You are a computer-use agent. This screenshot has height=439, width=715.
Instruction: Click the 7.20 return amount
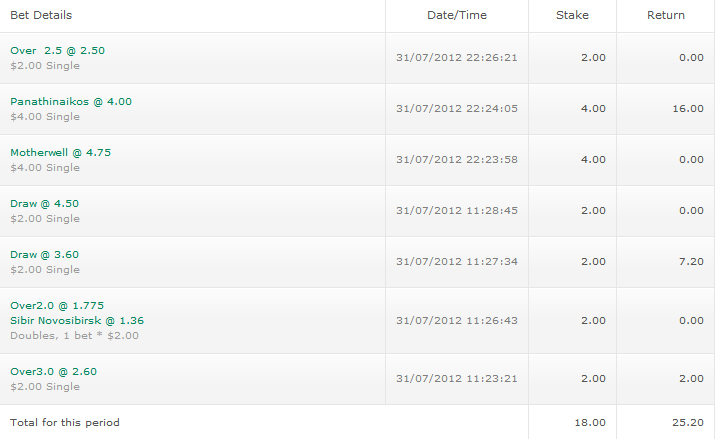(x=691, y=261)
